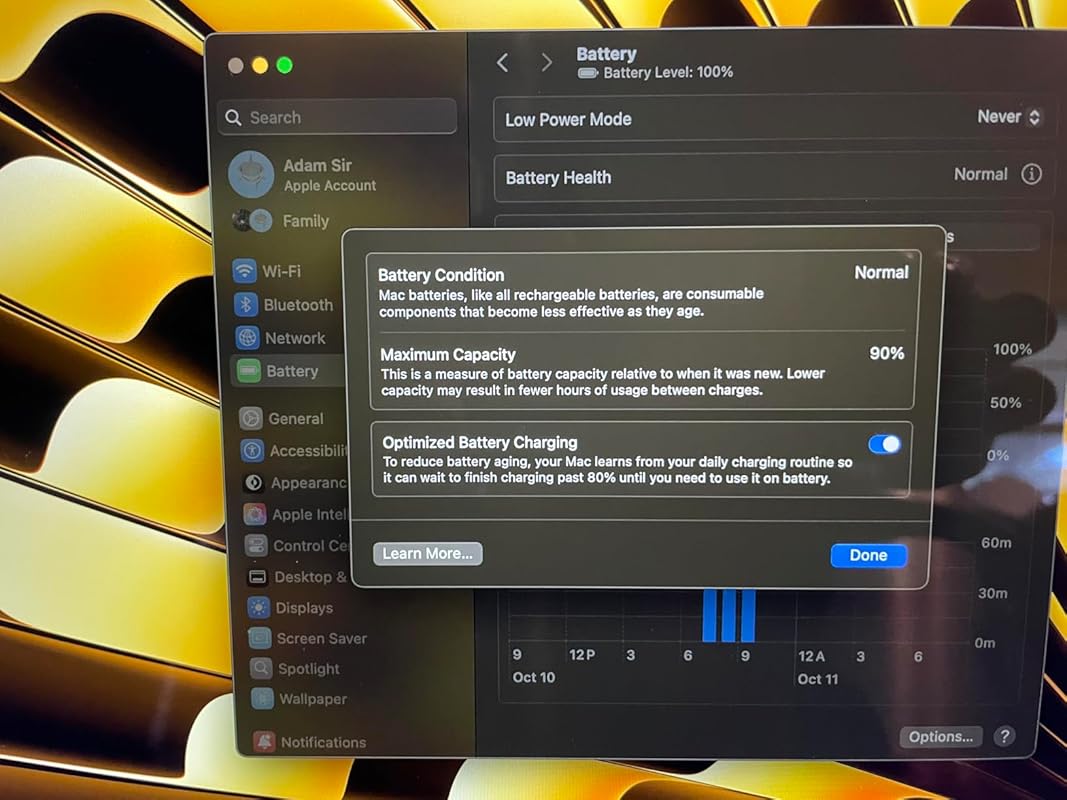Click the Battery Health info icon
The width and height of the screenshot is (1067, 800).
point(1031,174)
